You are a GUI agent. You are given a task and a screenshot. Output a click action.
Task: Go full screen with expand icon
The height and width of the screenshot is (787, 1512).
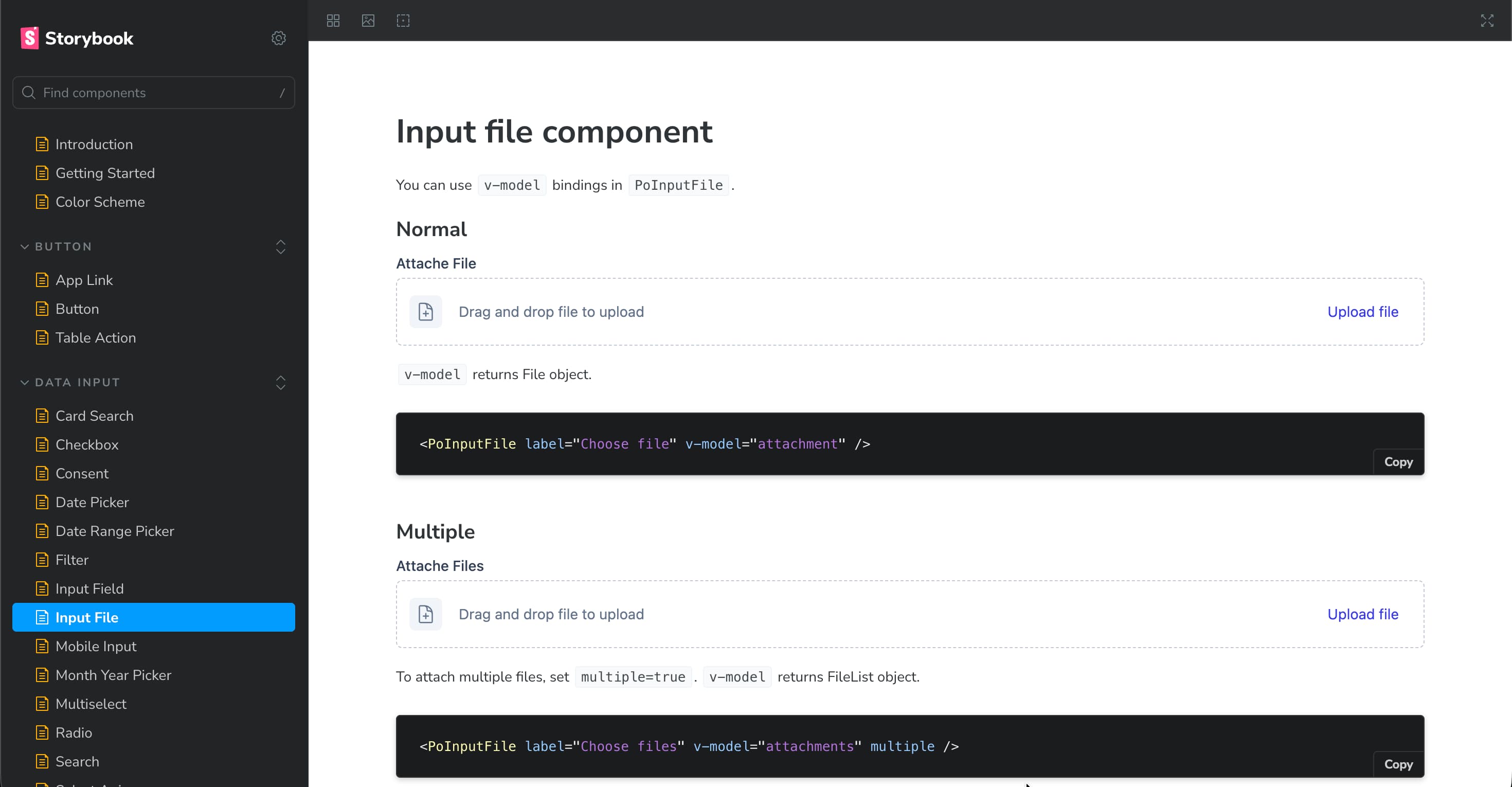click(x=1487, y=21)
